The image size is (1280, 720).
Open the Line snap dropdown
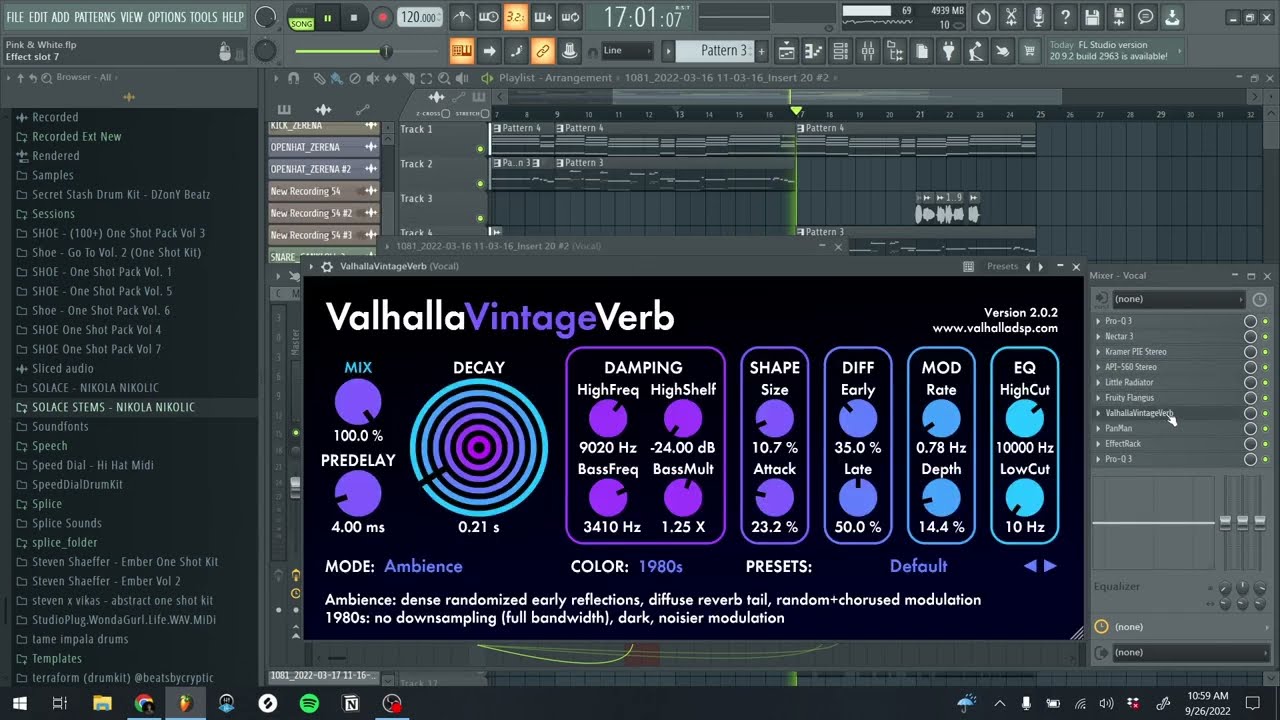626,50
